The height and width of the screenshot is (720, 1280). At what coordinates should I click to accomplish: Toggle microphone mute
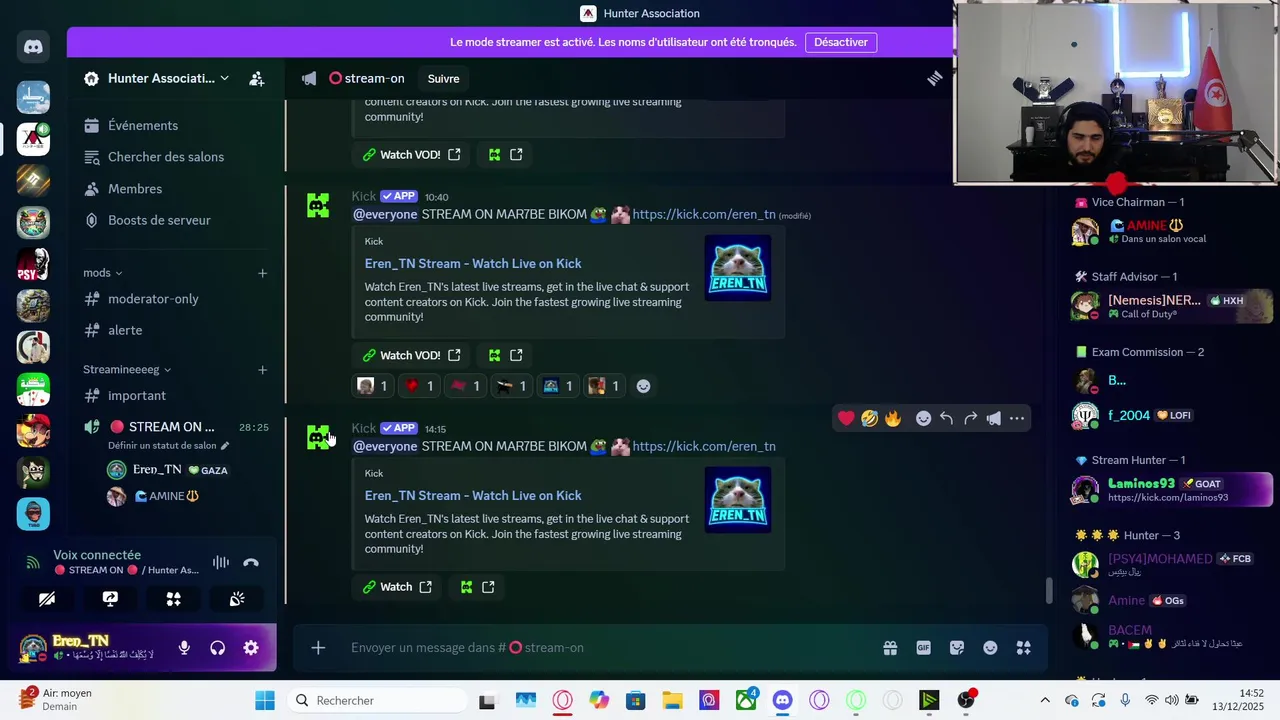[184, 648]
